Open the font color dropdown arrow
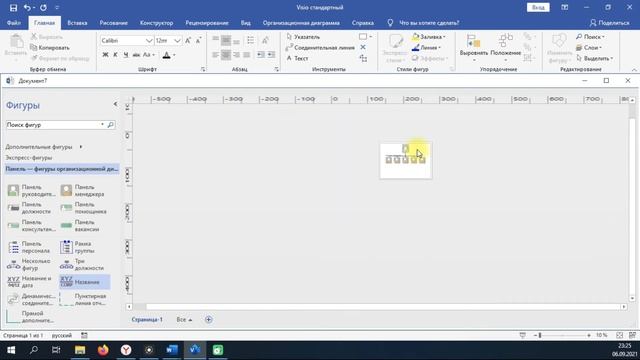The image size is (640, 360). [174, 55]
